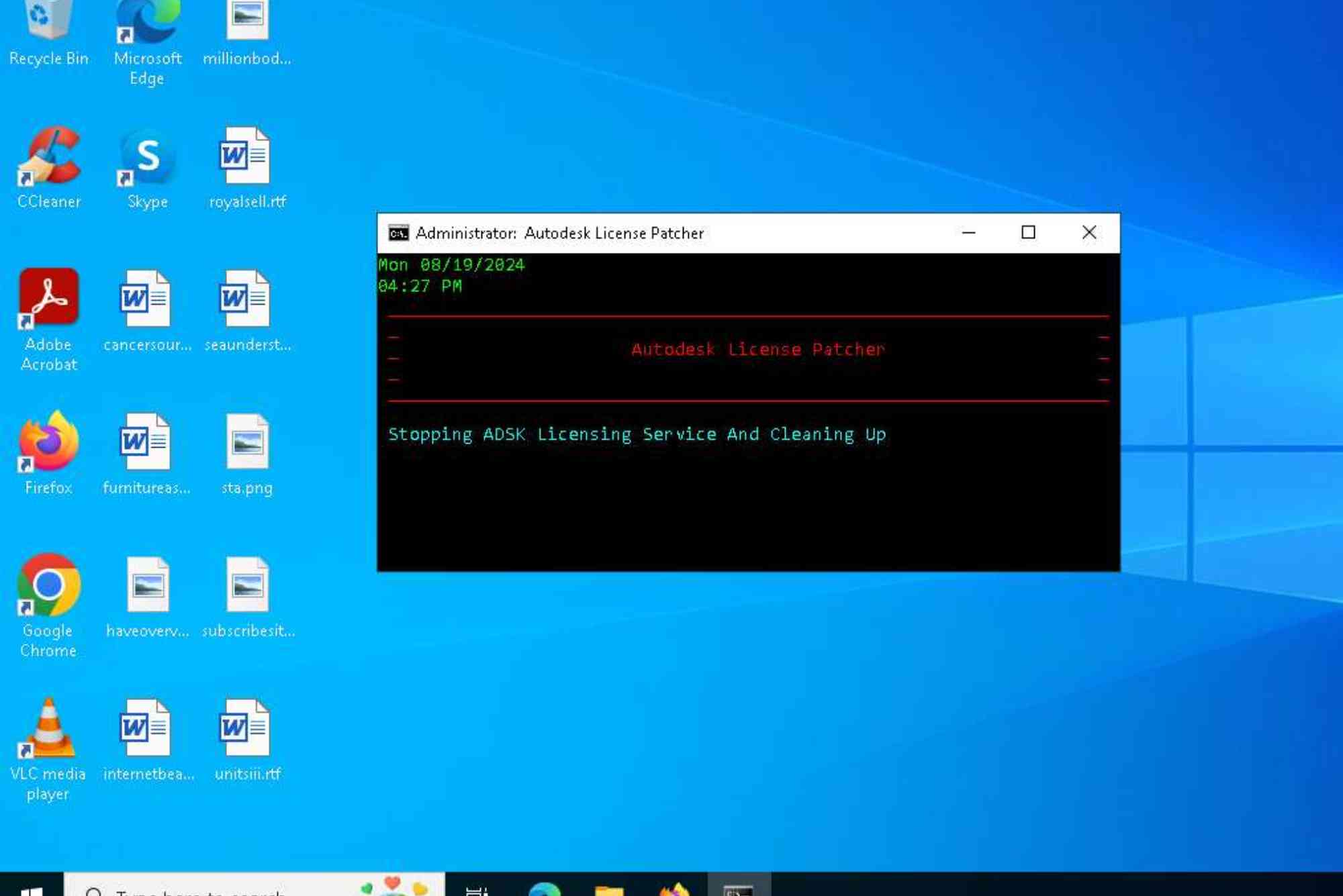
Task: Launch VLC media player shortcut
Action: pyautogui.click(x=48, y=750)
